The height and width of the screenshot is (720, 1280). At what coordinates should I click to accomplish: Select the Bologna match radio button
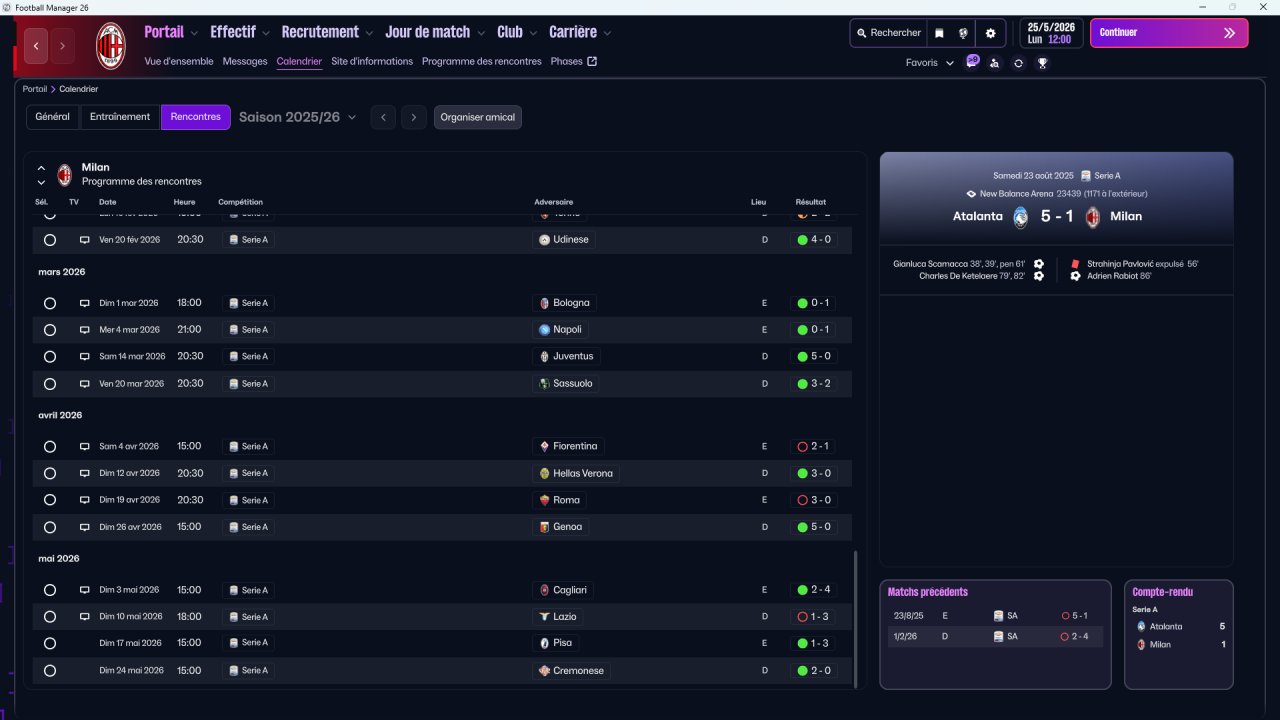click(x=50, y=303)
